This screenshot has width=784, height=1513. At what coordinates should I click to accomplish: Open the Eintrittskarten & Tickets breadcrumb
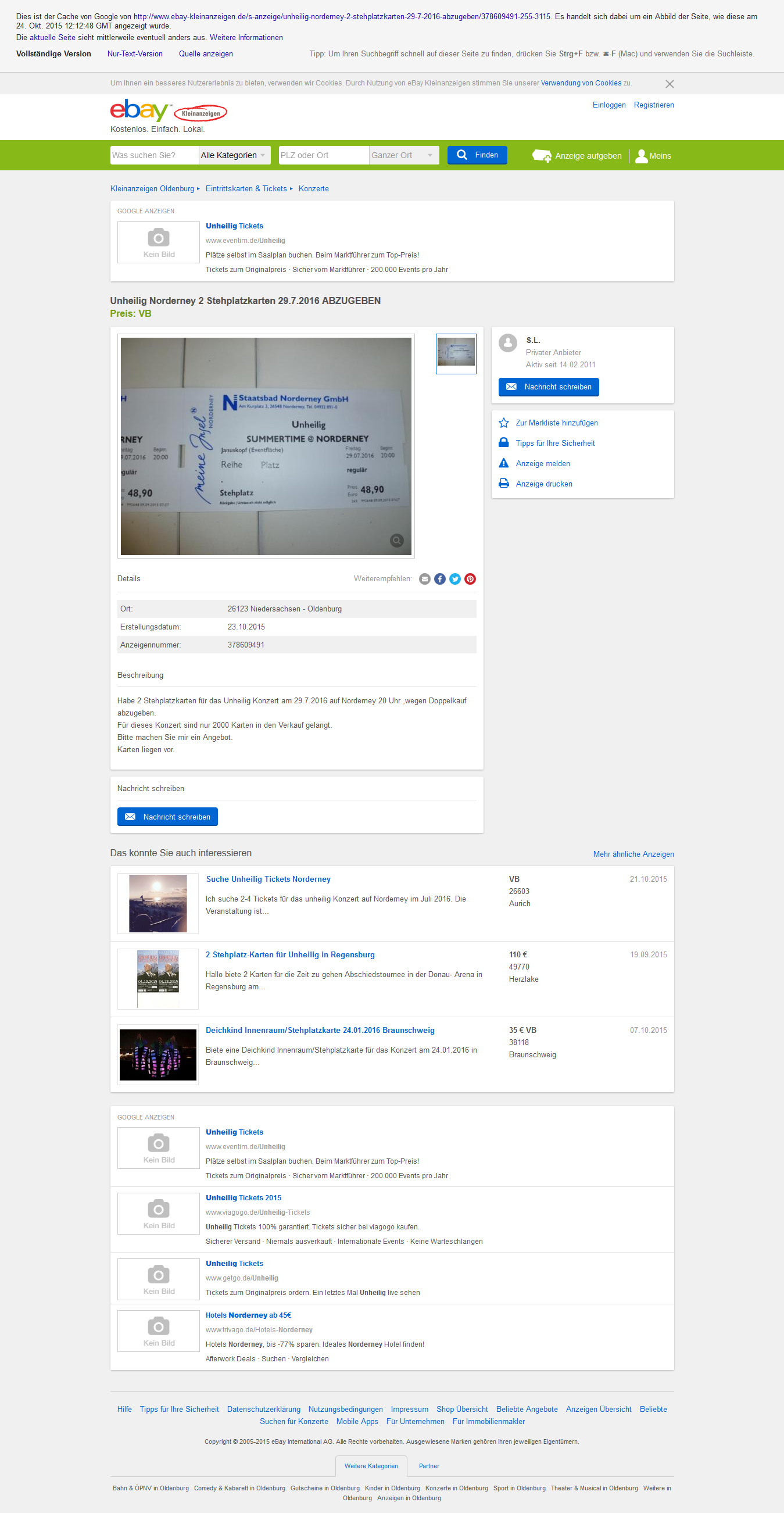pos(246,188)
